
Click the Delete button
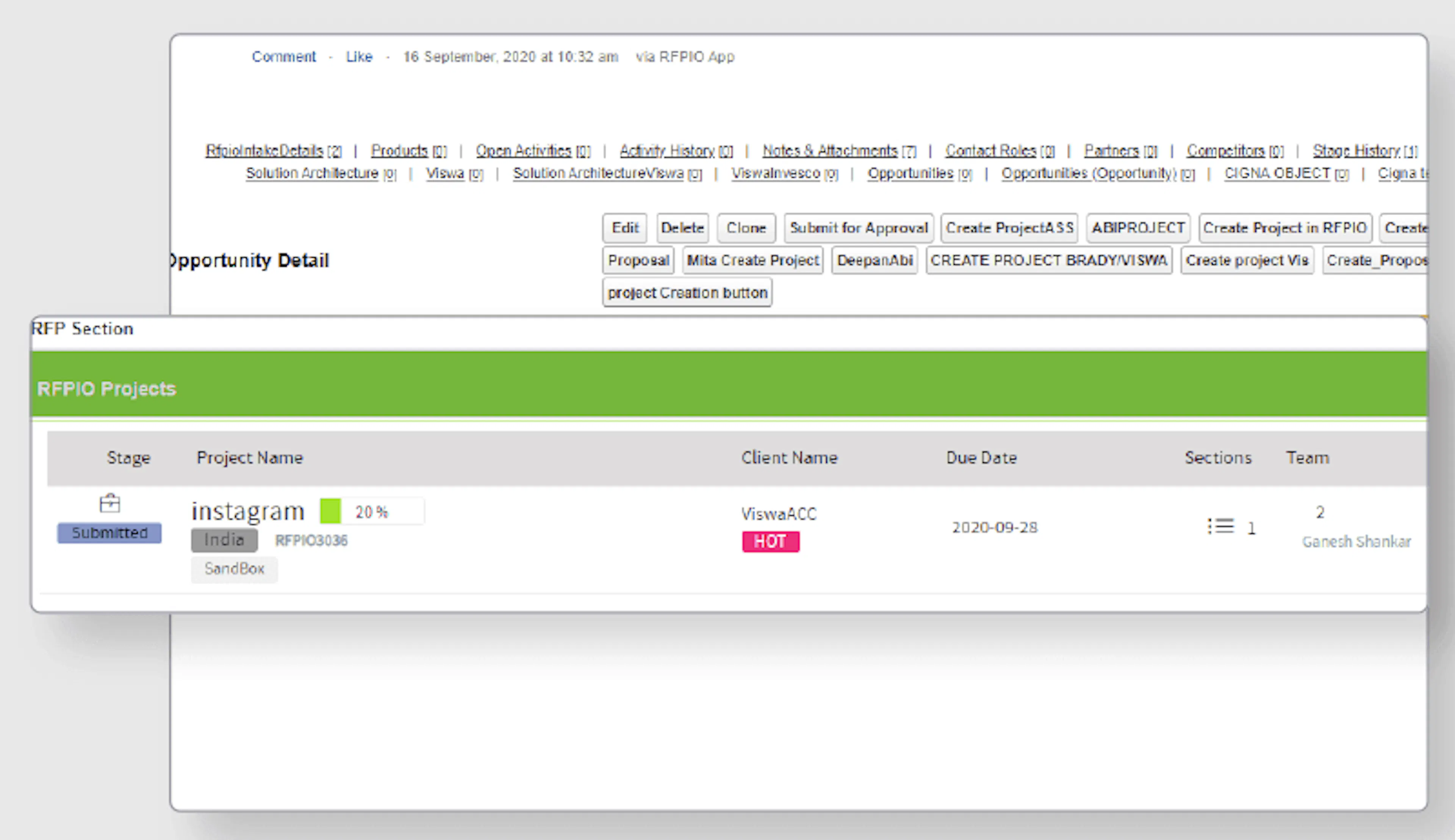click(682, 228)
